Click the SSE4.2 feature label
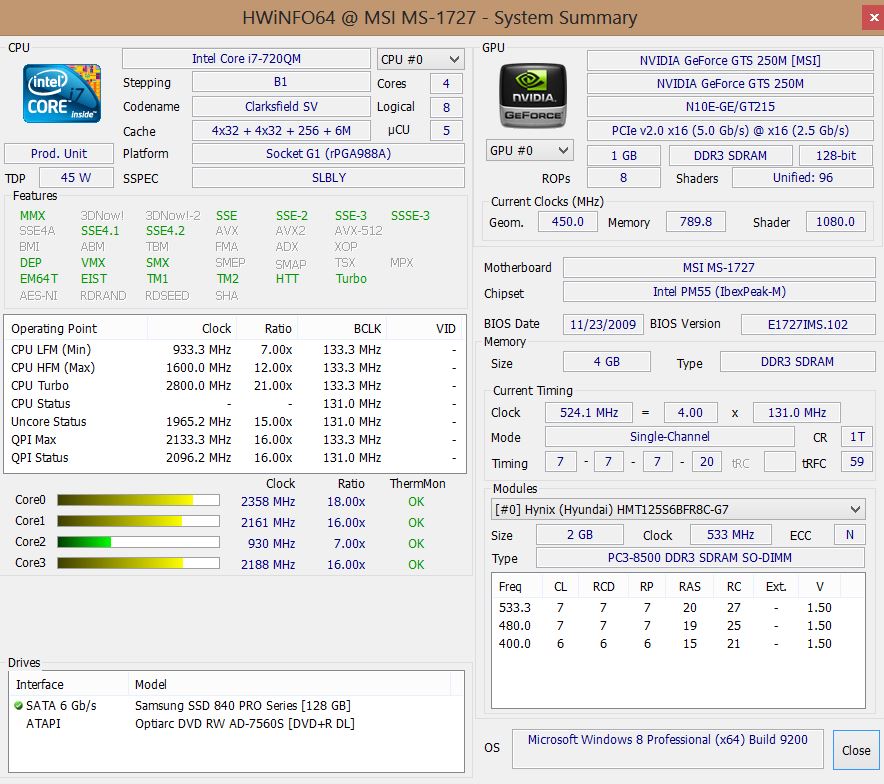884x784 pixels. click(165, 231)
